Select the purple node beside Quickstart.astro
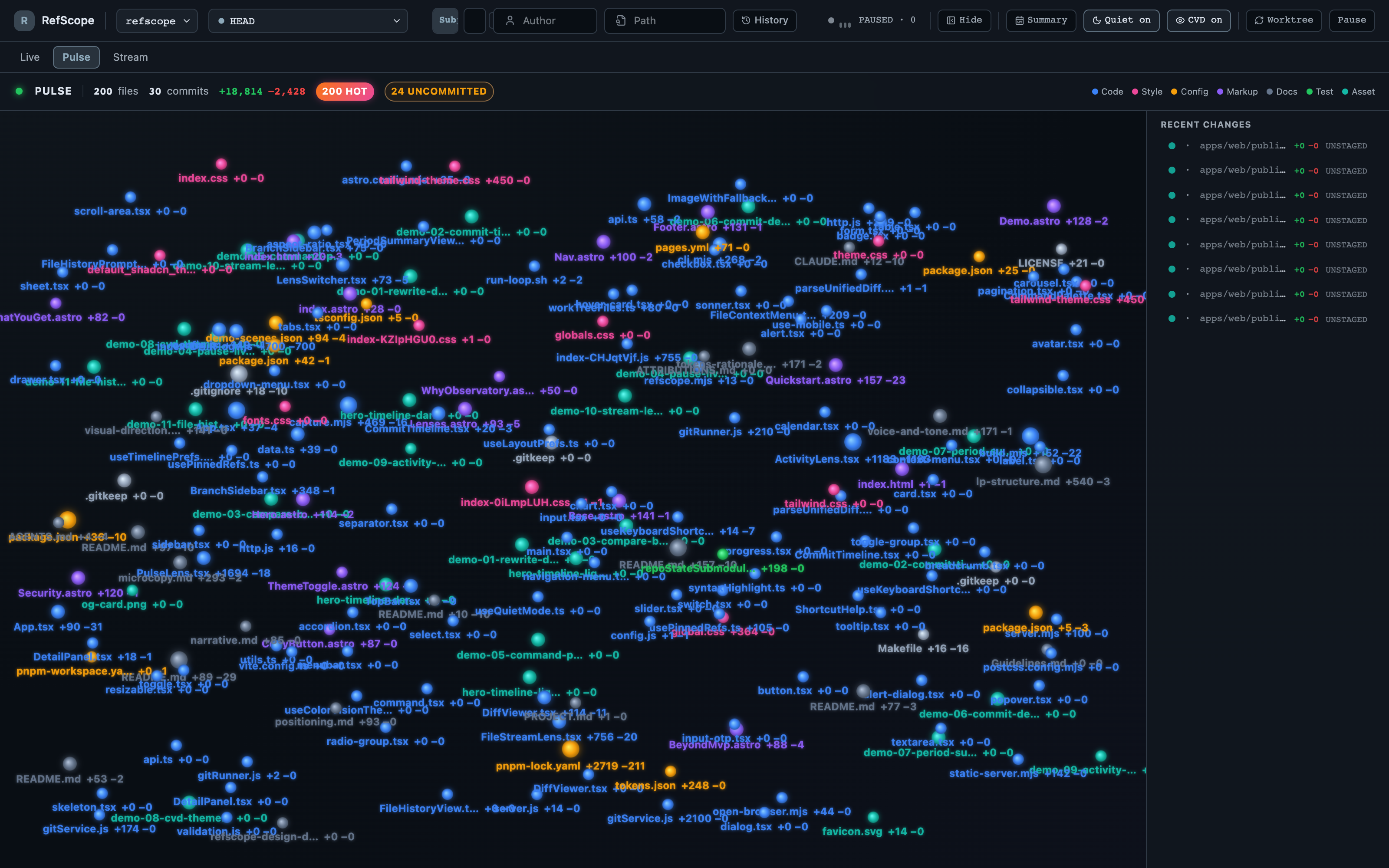This screenshot has width=1389, height=868. (836, 365)
